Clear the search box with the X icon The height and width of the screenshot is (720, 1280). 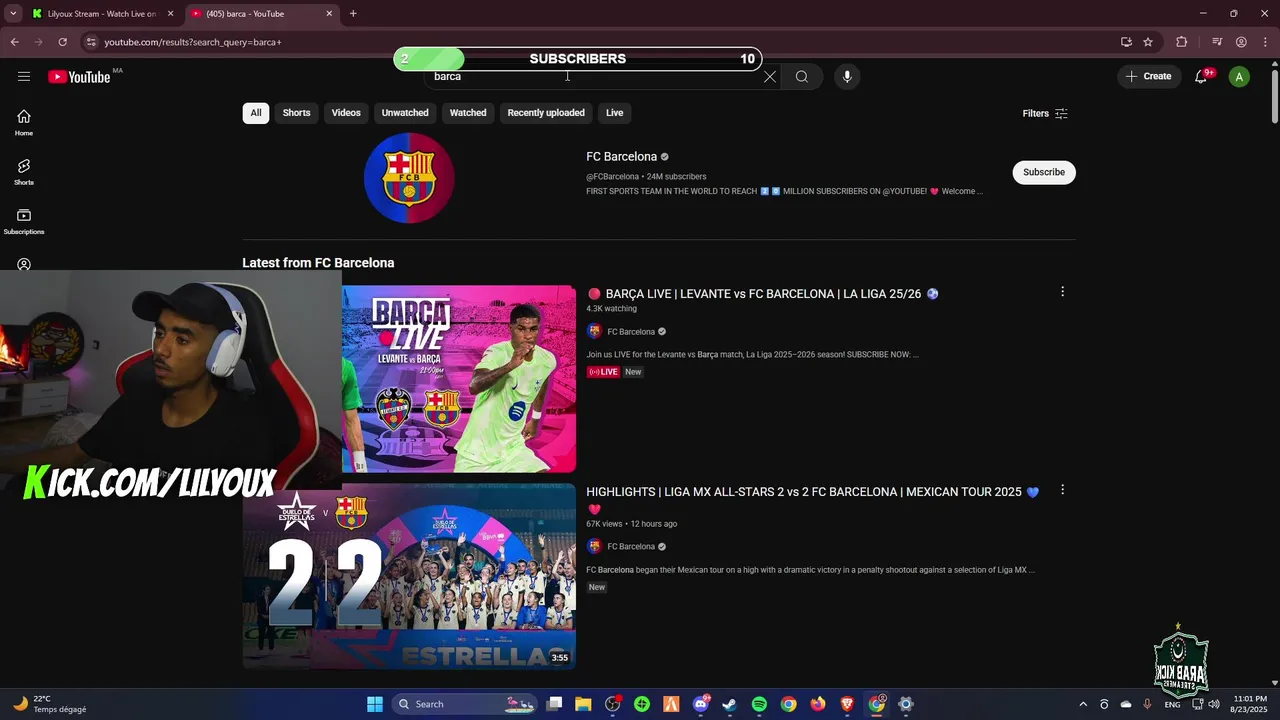[770, 77]
